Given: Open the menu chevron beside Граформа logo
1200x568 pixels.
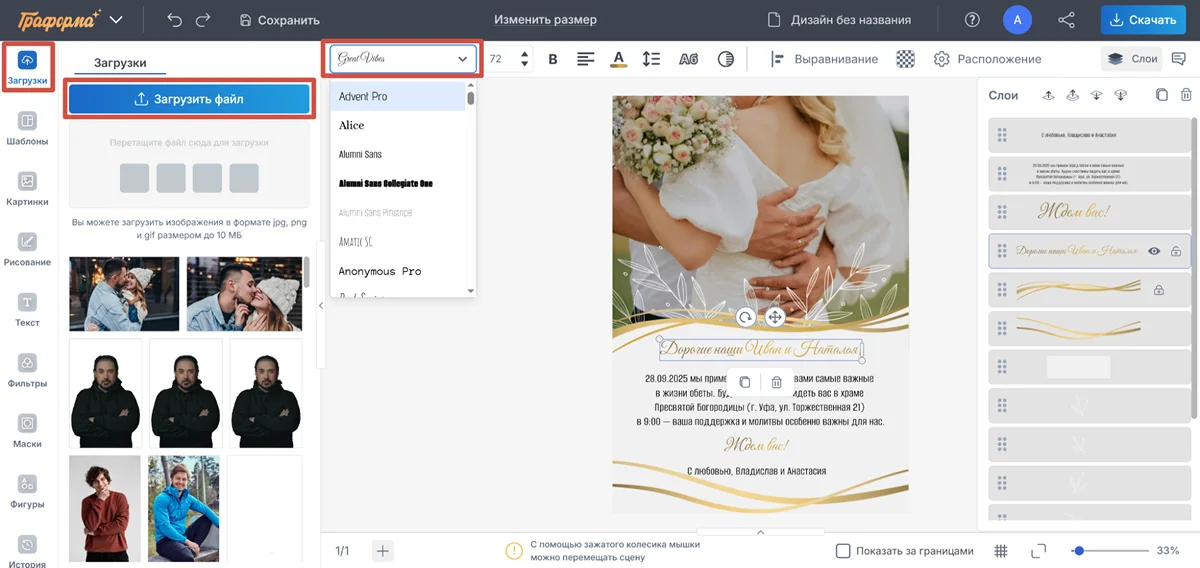Looking at the screenshot, I should click(x=116, y=20).
